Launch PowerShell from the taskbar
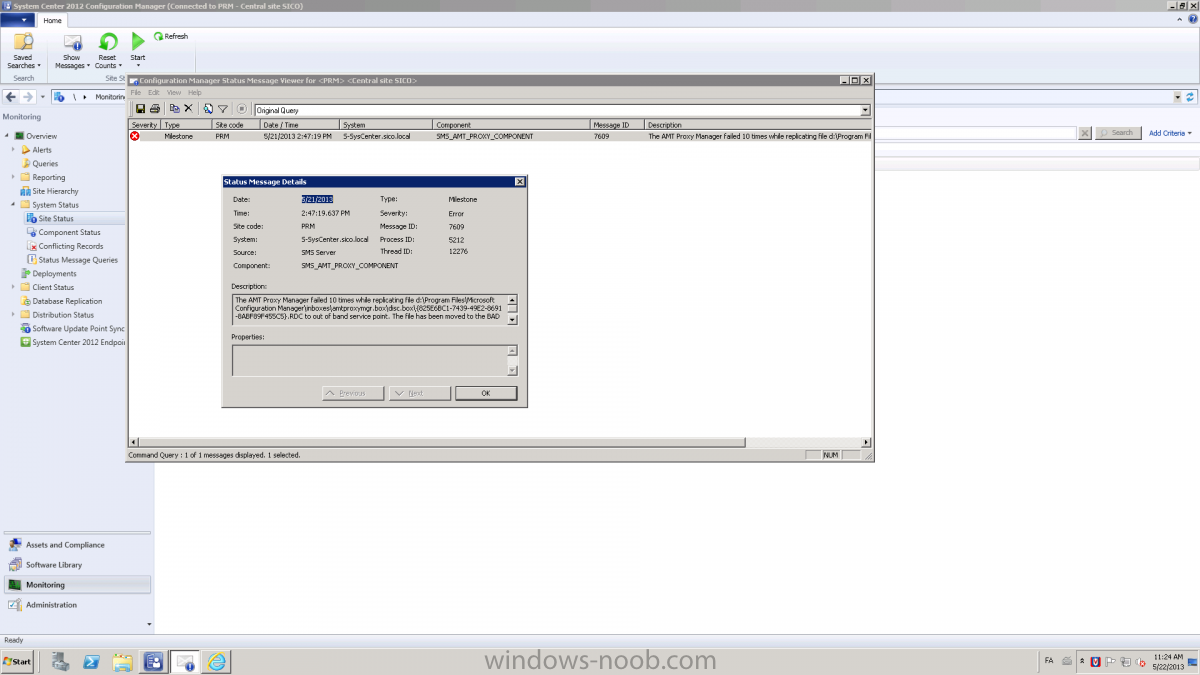This screenshot has width=1200, height=675. [91, 661]
